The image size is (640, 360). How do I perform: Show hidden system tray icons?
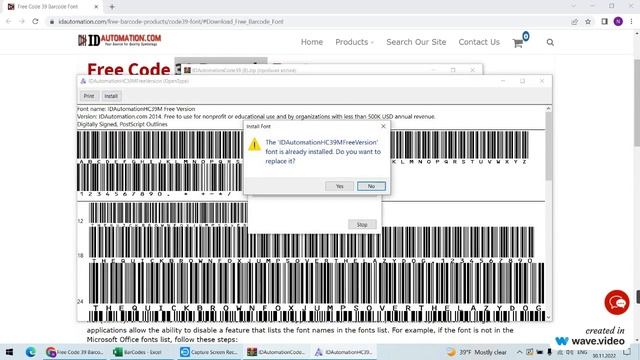(x=519, y=352)
